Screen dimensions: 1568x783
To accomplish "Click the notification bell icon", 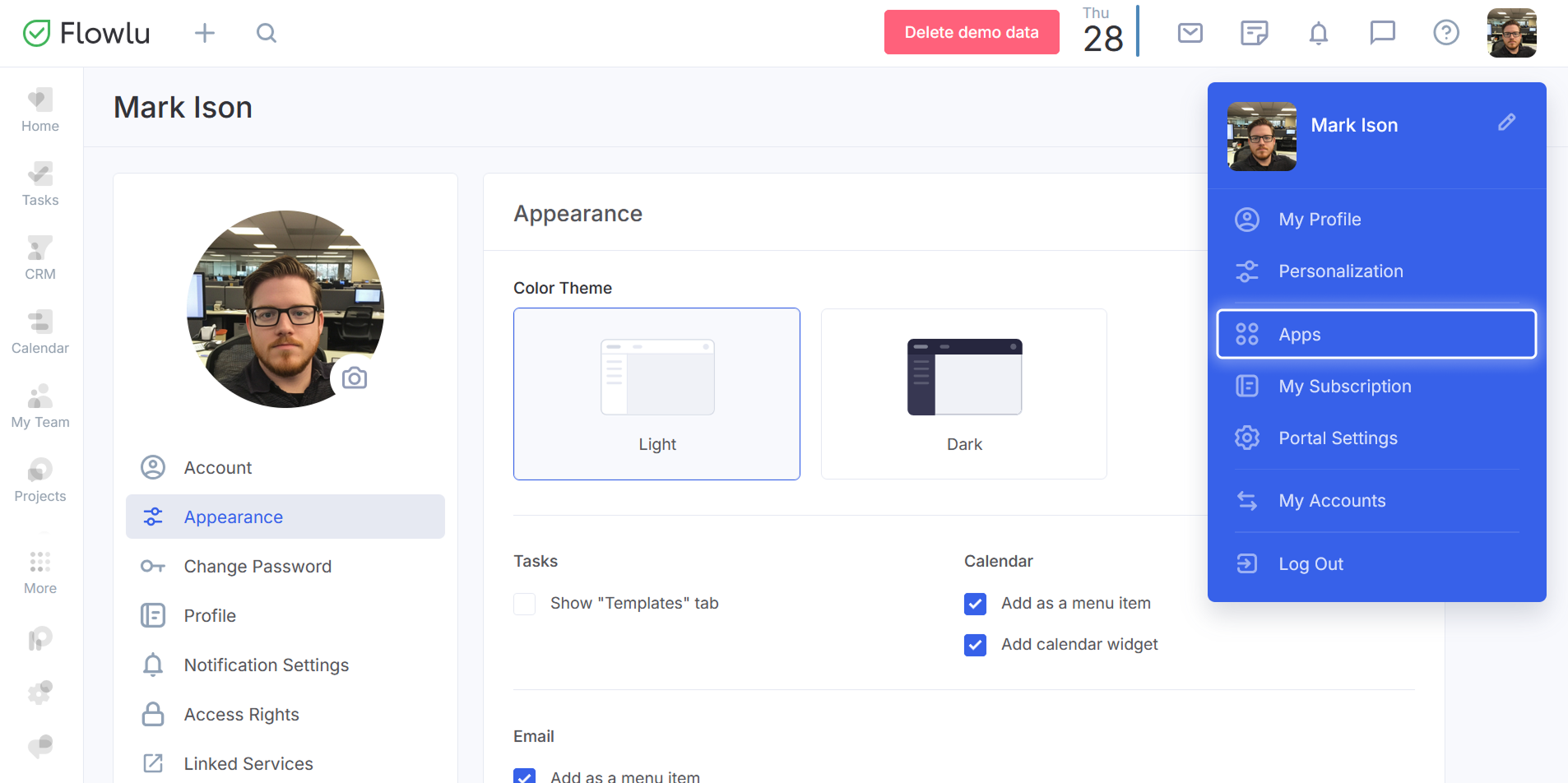I will coord(1318,33).
